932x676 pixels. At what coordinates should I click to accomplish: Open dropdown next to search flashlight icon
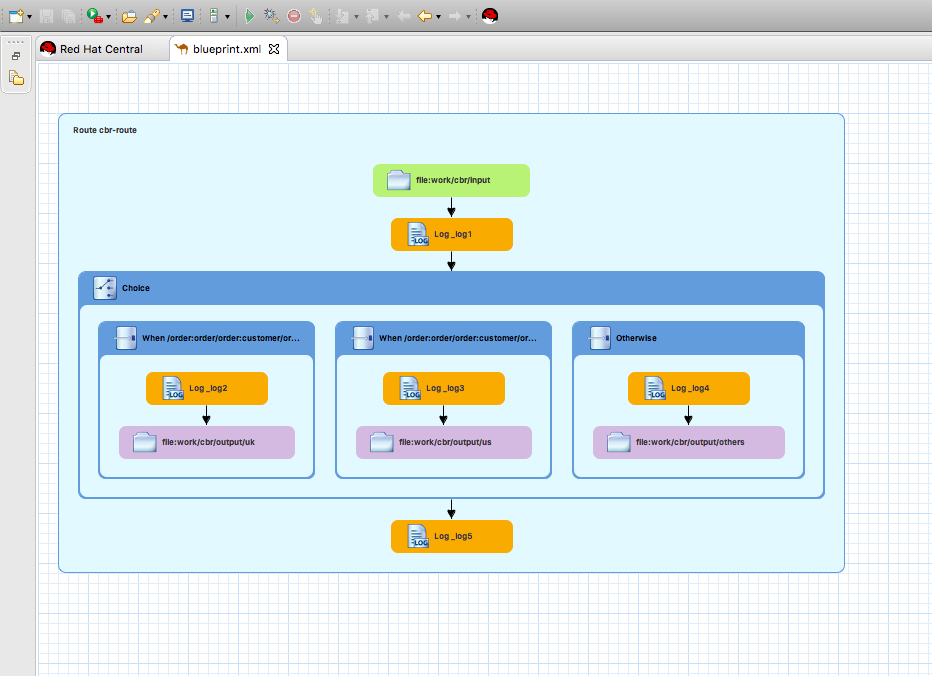click(165, 17)
